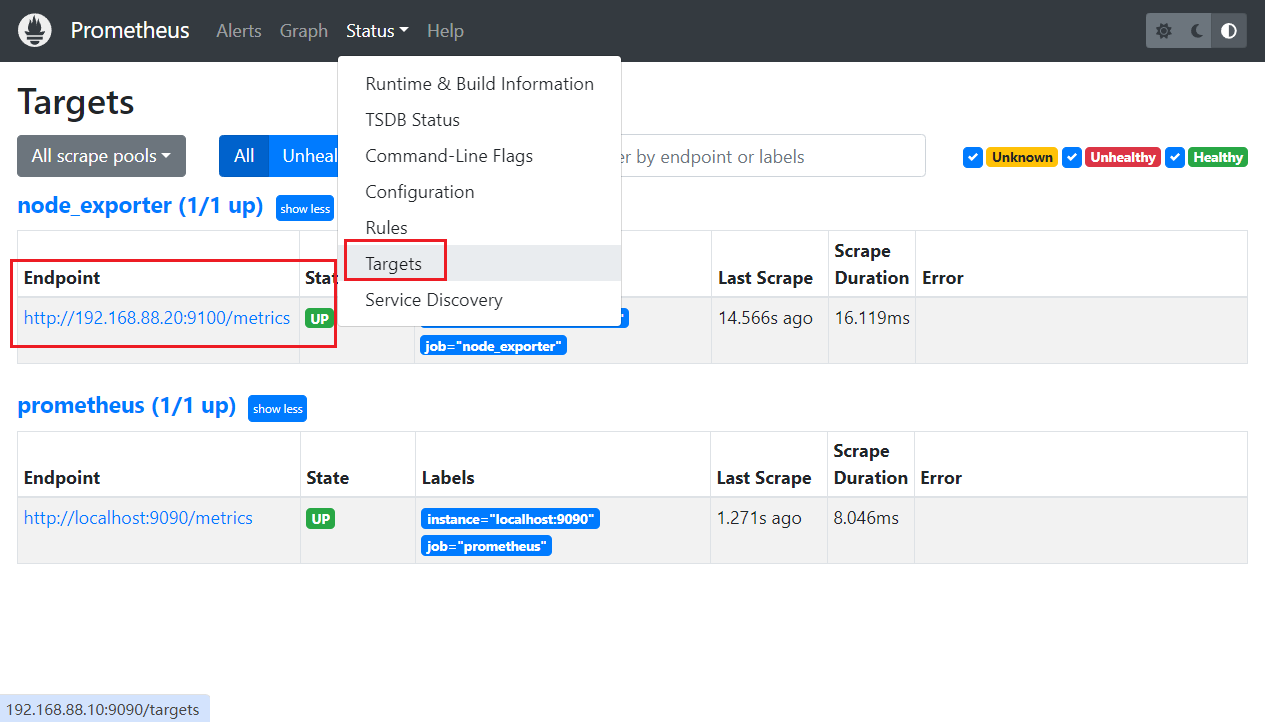Screen dimensions: 1265x722
Task: Click the 8.046ms scrape duration value
Action: (x=866, y=518)
